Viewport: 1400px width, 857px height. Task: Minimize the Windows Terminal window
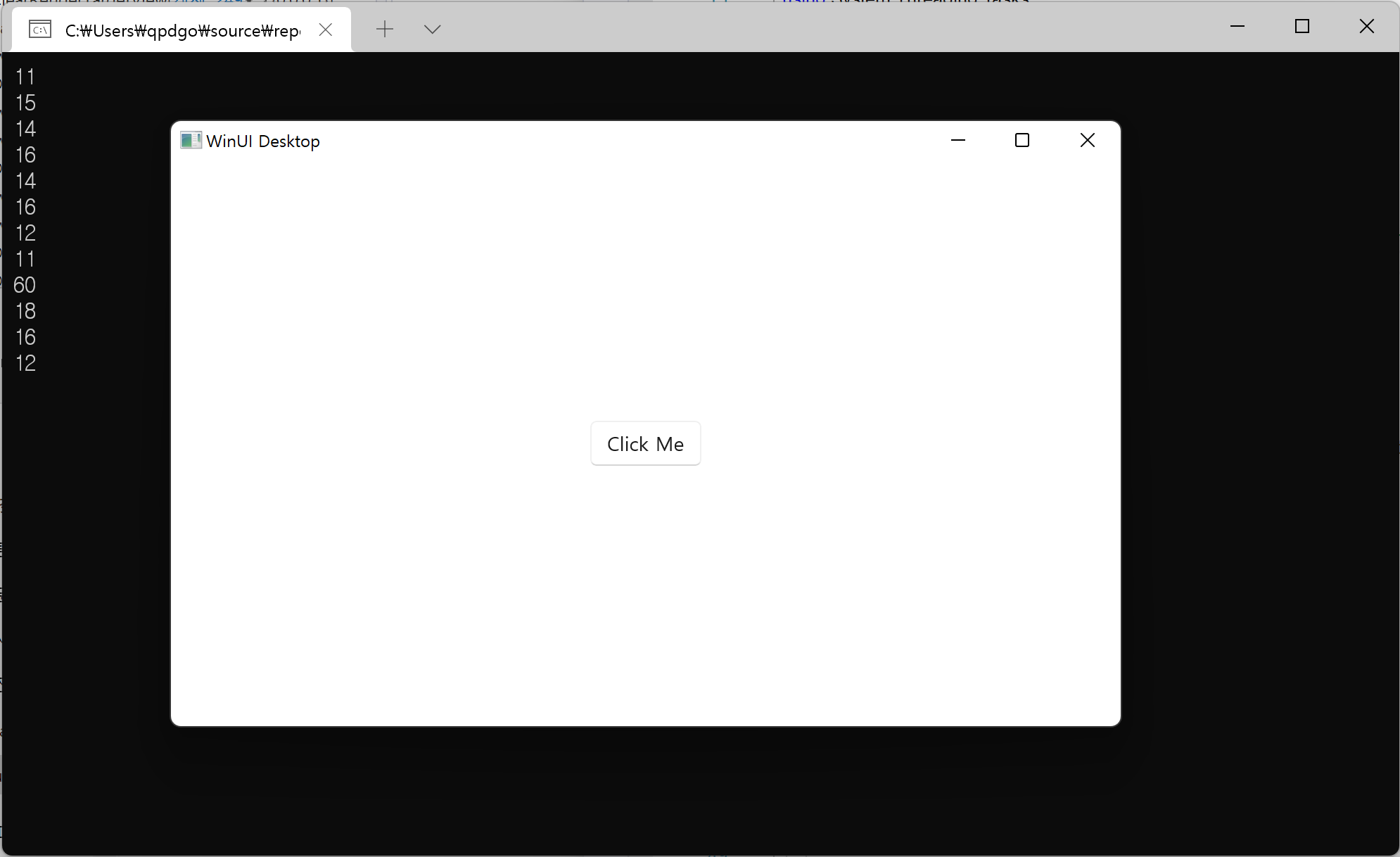pos(1237,27)
